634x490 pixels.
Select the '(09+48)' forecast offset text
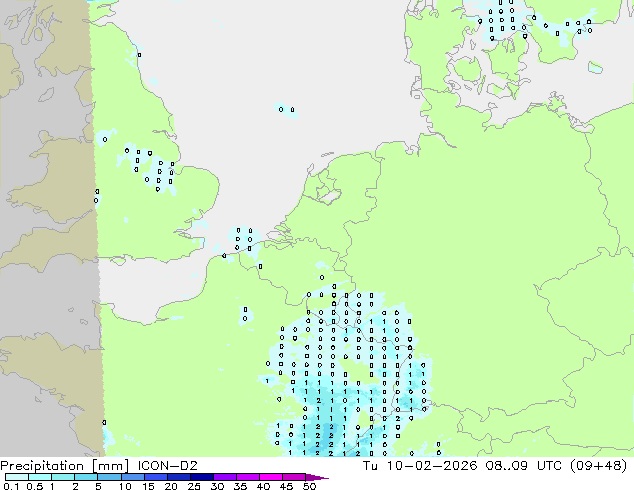click(598, 466)
